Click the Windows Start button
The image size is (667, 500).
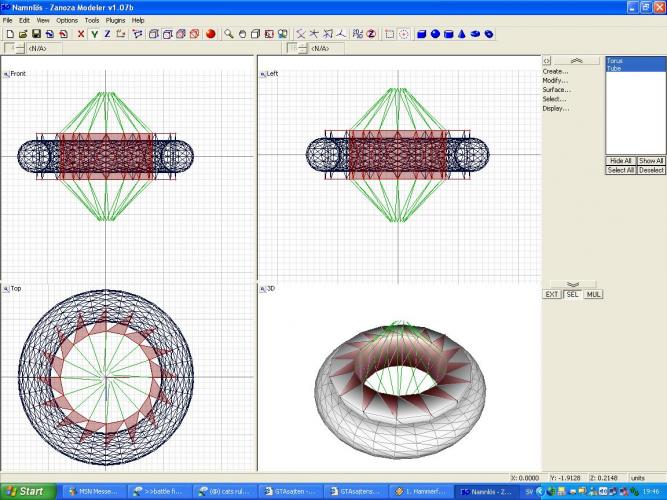[26, 491]
